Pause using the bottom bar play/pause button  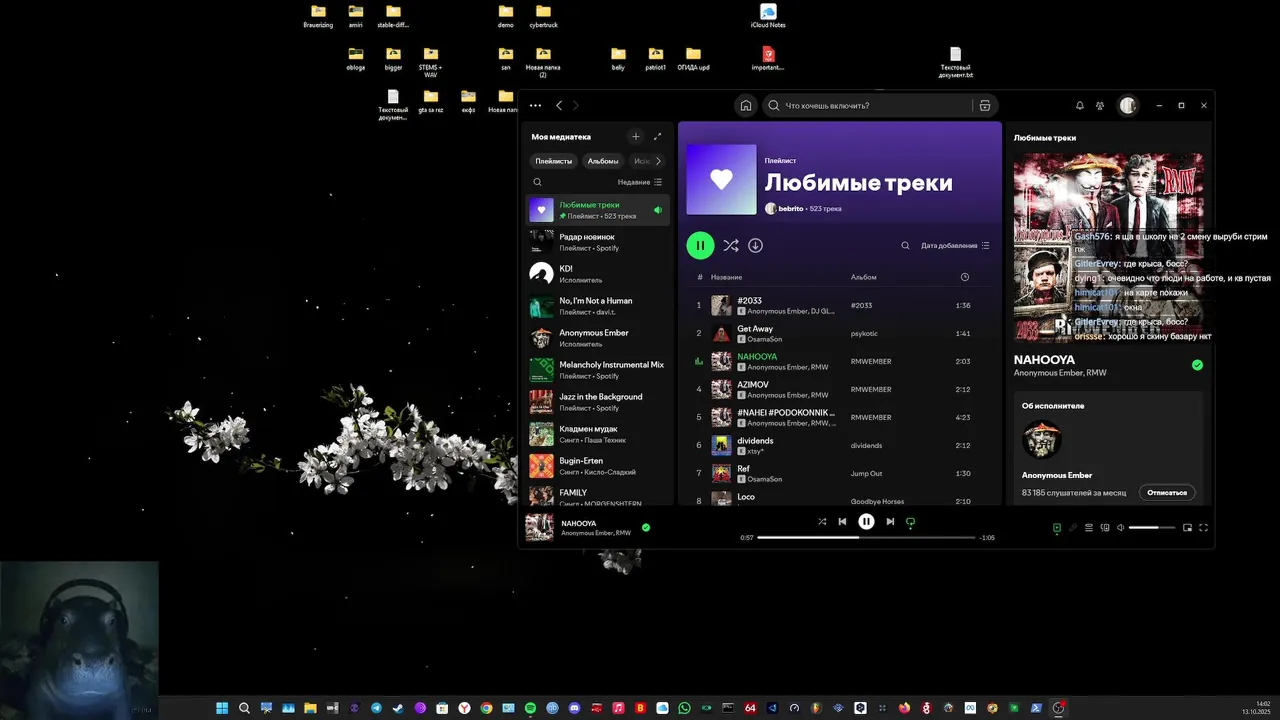866,521
